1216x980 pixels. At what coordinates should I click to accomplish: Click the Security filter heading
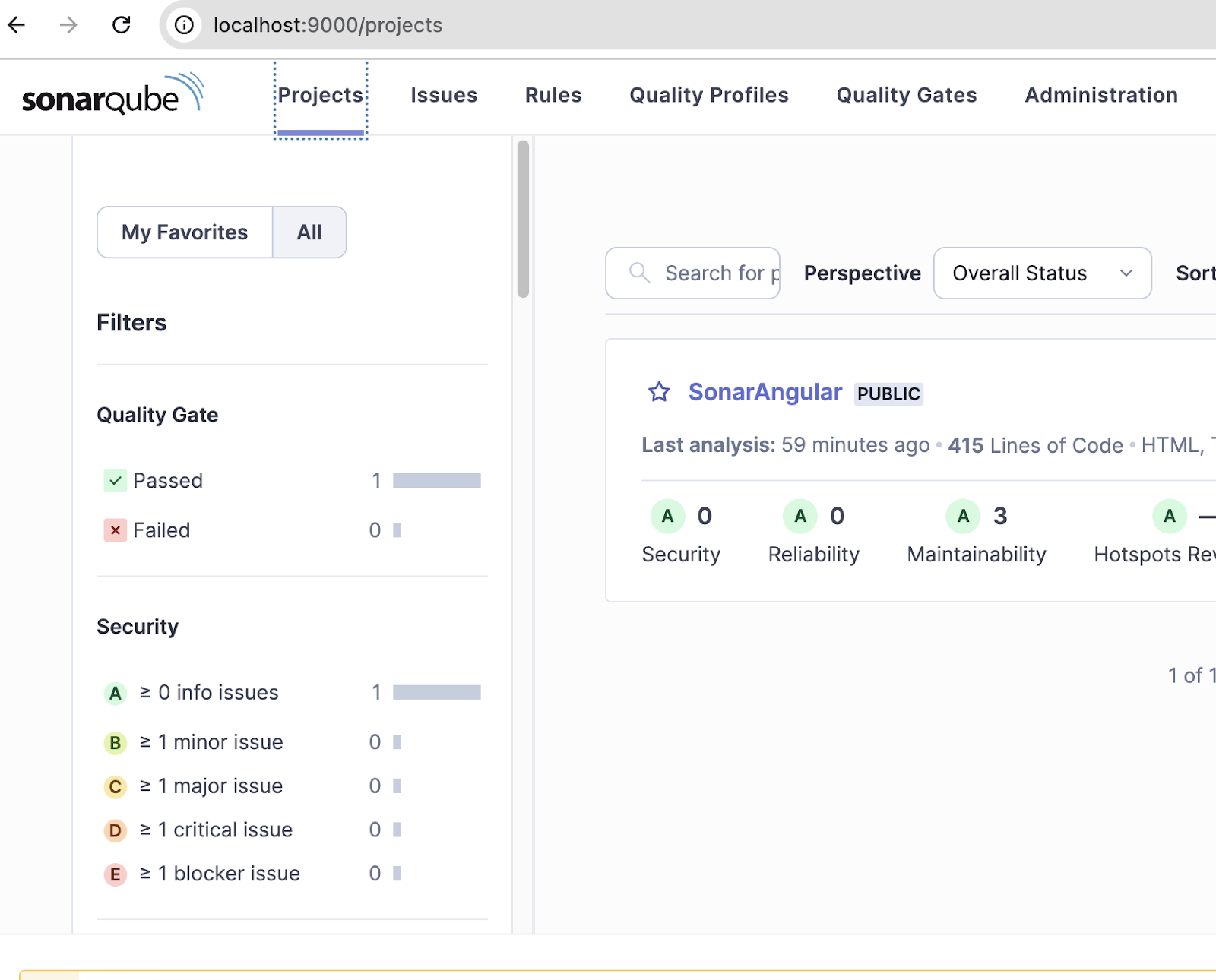[x=138, y=627]
